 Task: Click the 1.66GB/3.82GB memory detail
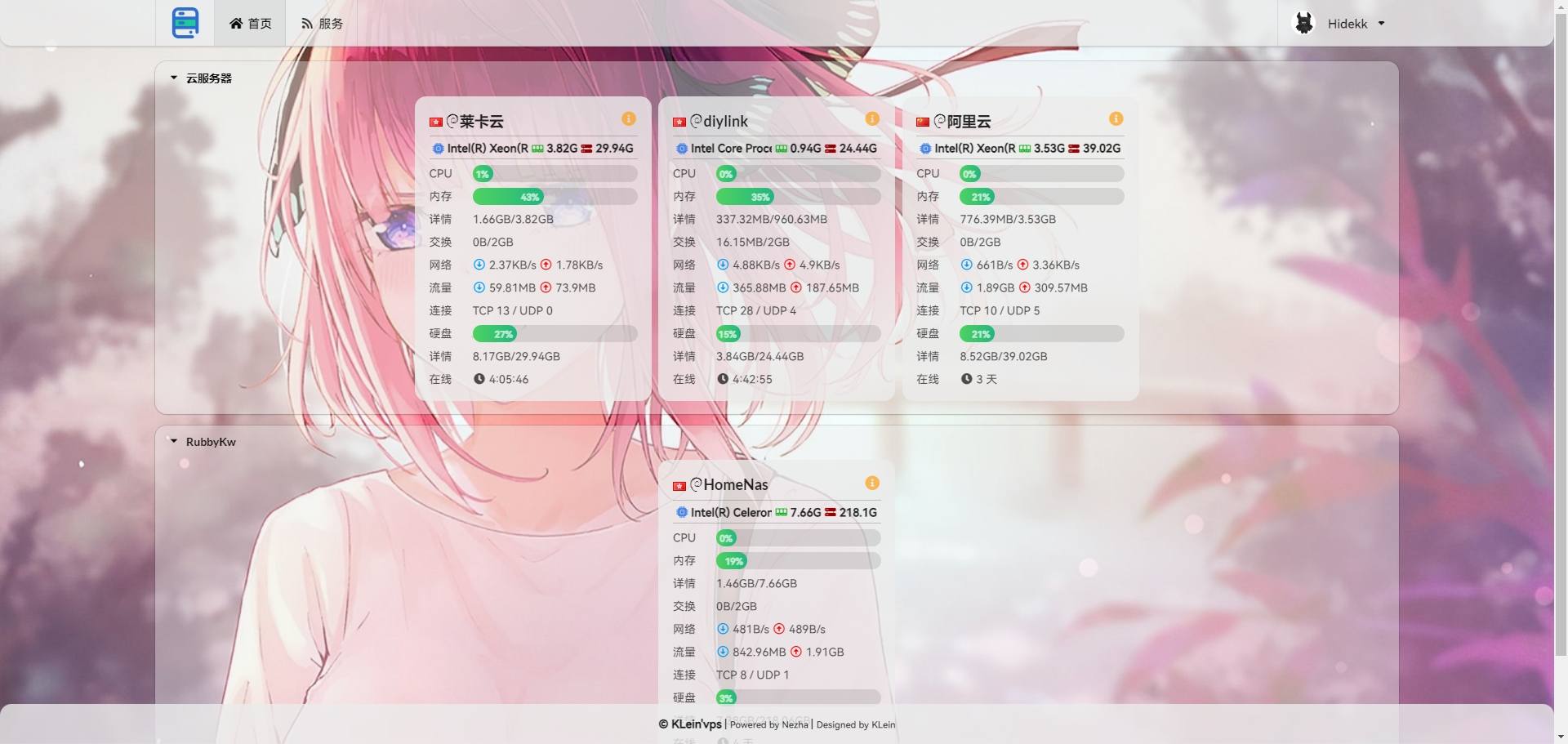[513, 220]
